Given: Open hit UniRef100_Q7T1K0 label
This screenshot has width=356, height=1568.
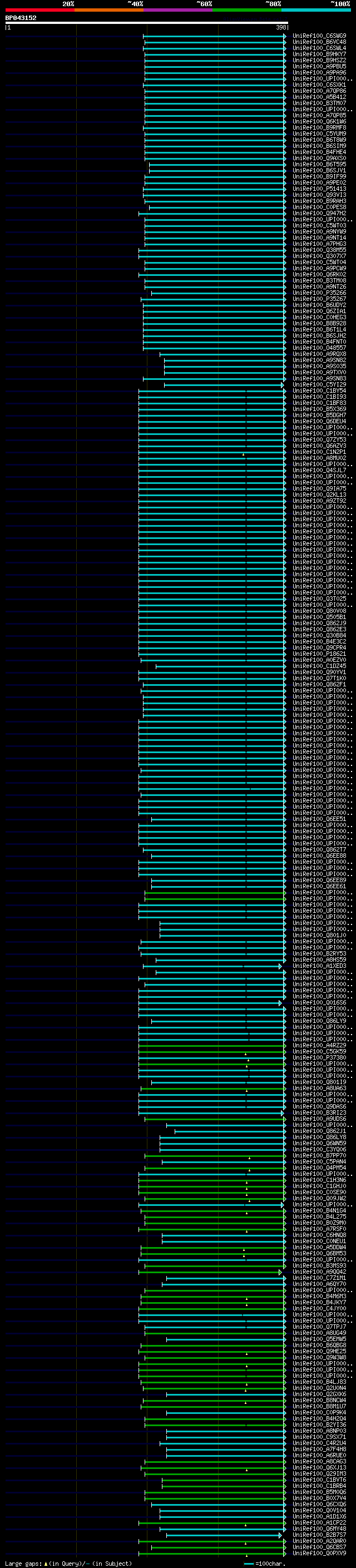Looking at the screenshot, I should coord(319,678).
